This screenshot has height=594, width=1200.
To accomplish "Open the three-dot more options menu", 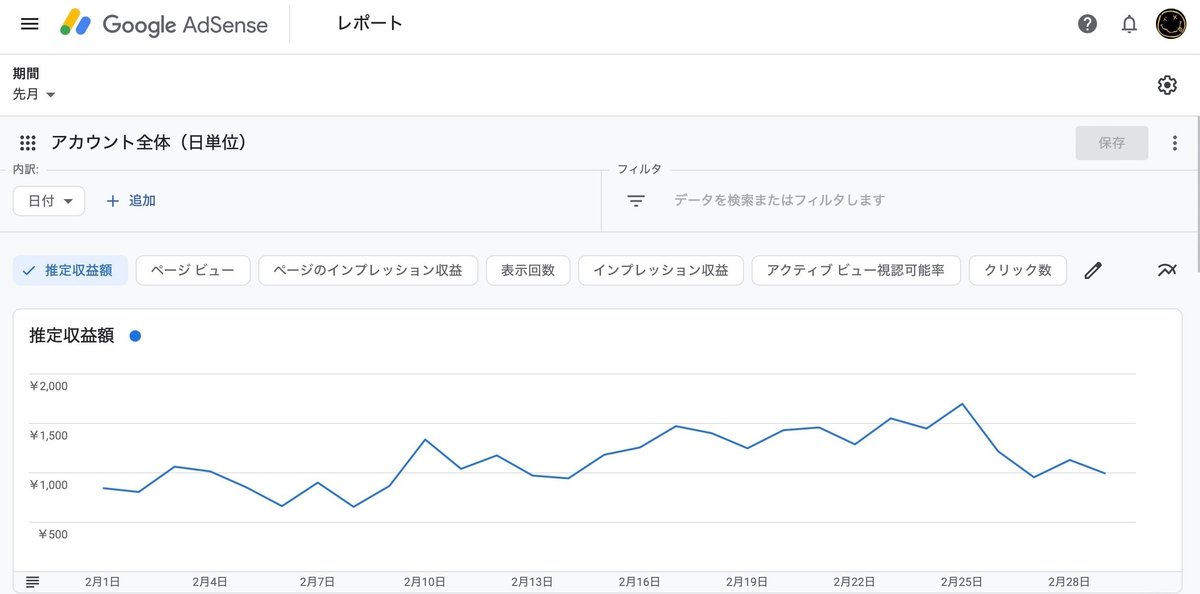I will pos(1175,143).
